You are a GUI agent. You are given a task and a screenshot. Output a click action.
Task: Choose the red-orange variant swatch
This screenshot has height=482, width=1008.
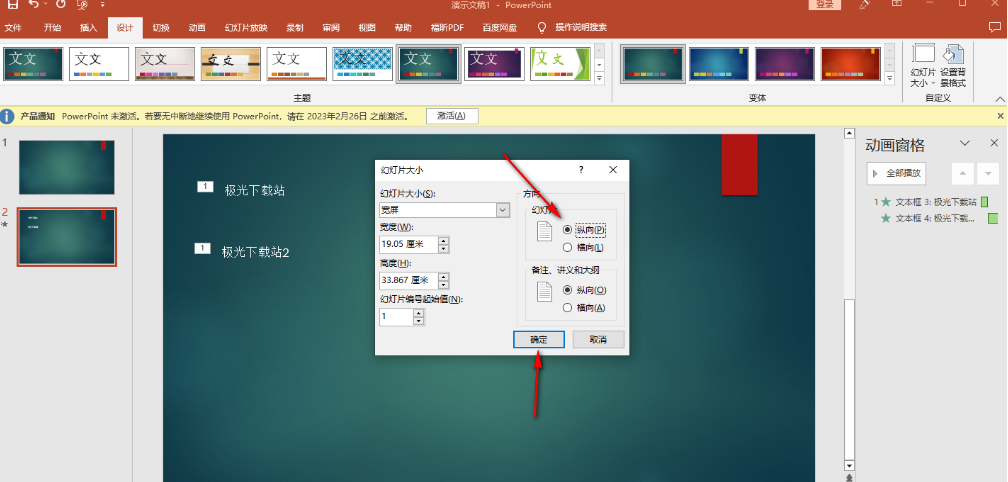850,64
